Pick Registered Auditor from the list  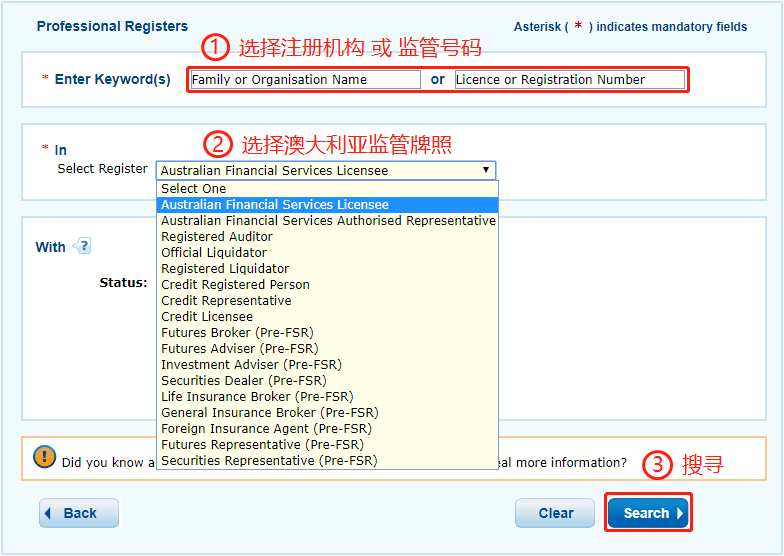click(x=217, y=237)
